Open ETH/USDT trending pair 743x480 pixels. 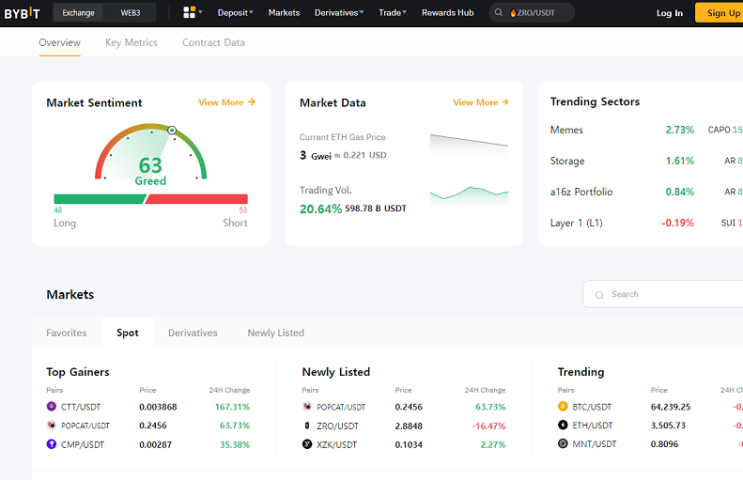(592, 426)
